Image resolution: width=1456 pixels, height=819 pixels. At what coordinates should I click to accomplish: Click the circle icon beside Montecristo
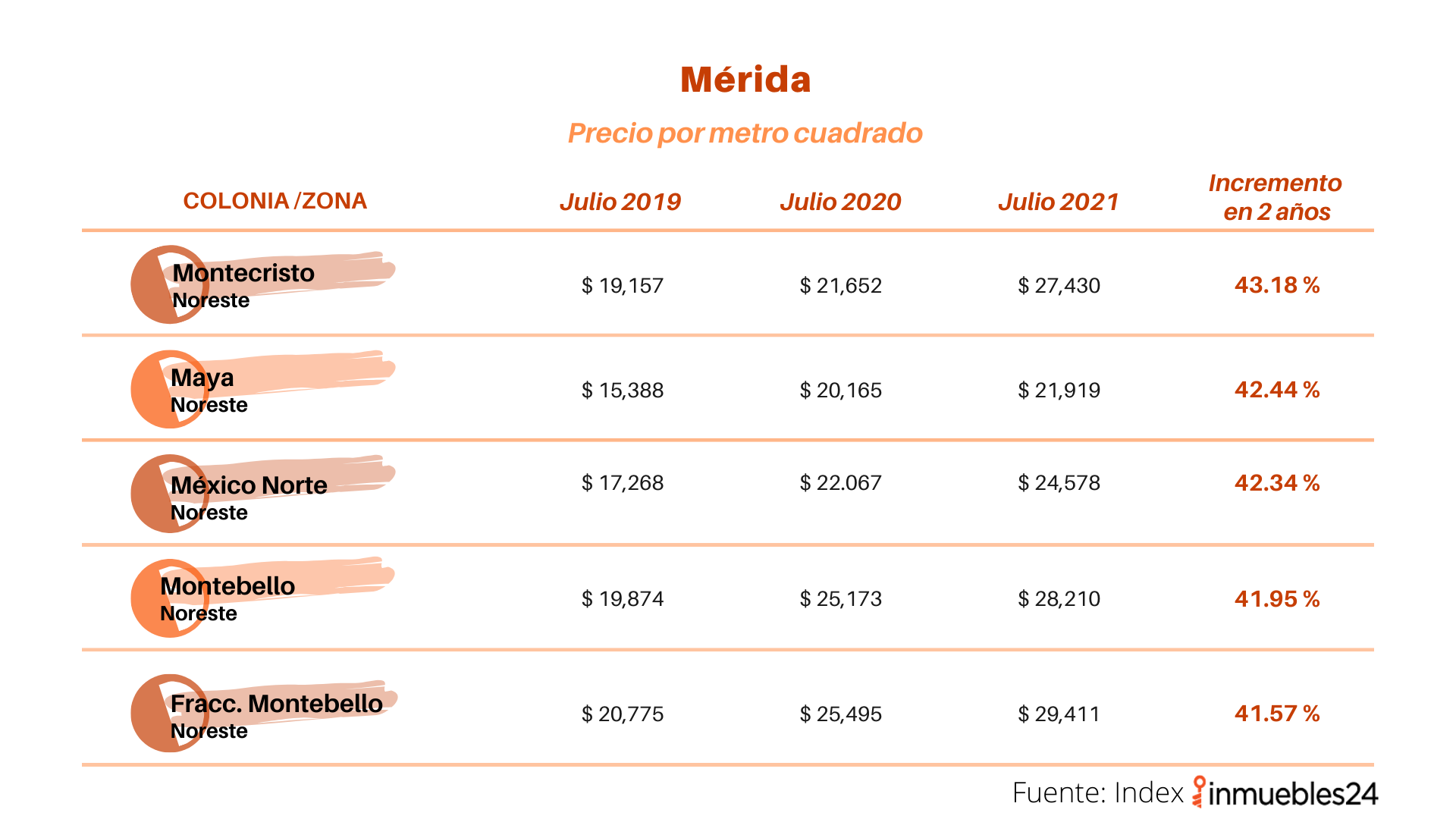pos(170,284)
